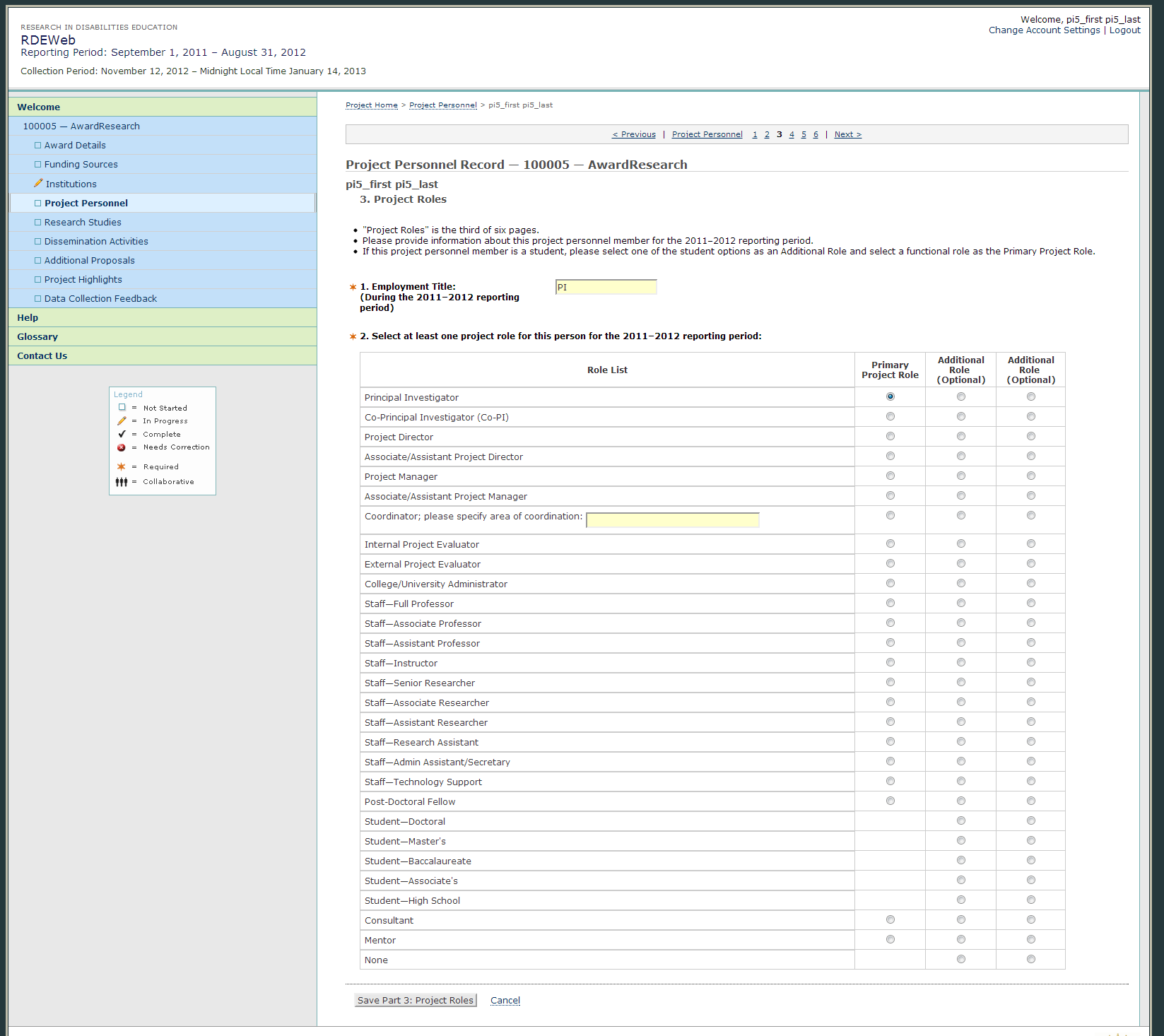This screenshot has height=1036, width=1164.
Task: Open the Help sidebar section
Action: [28, 318]
